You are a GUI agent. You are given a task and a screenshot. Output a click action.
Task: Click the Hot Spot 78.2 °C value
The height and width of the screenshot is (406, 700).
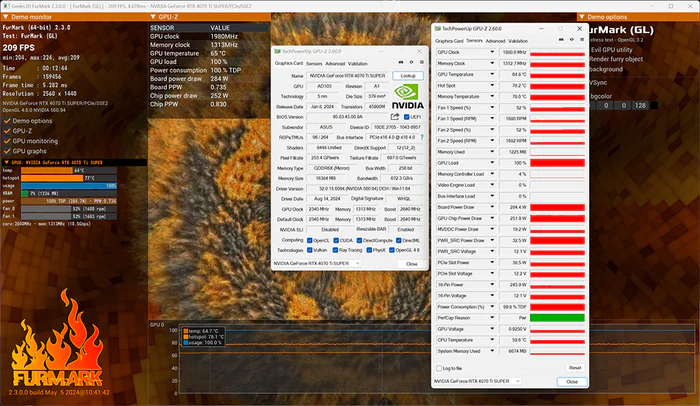tap(513, 85)
